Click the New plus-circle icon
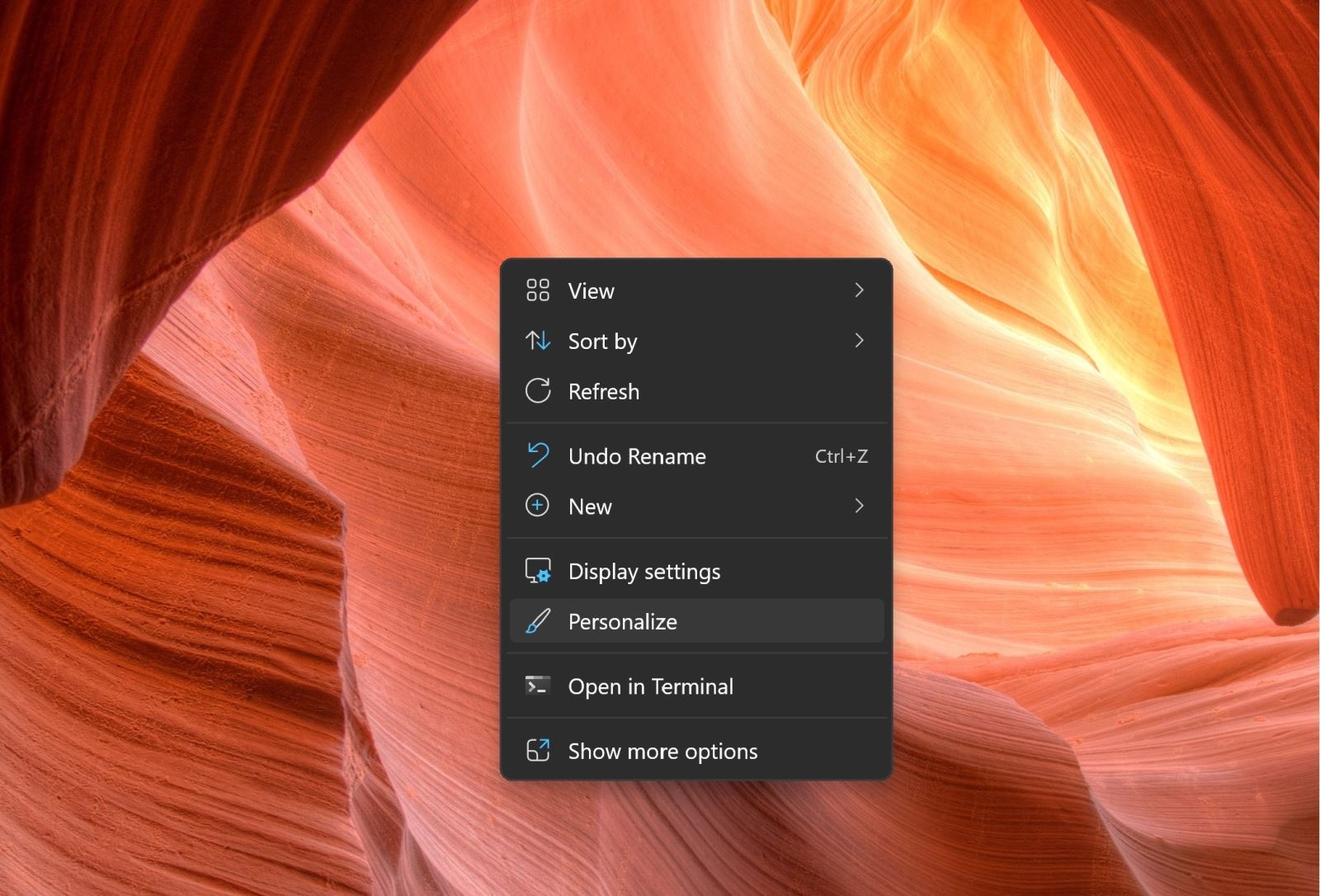This screenshot has width=1320, height=896. click(537, 506)
